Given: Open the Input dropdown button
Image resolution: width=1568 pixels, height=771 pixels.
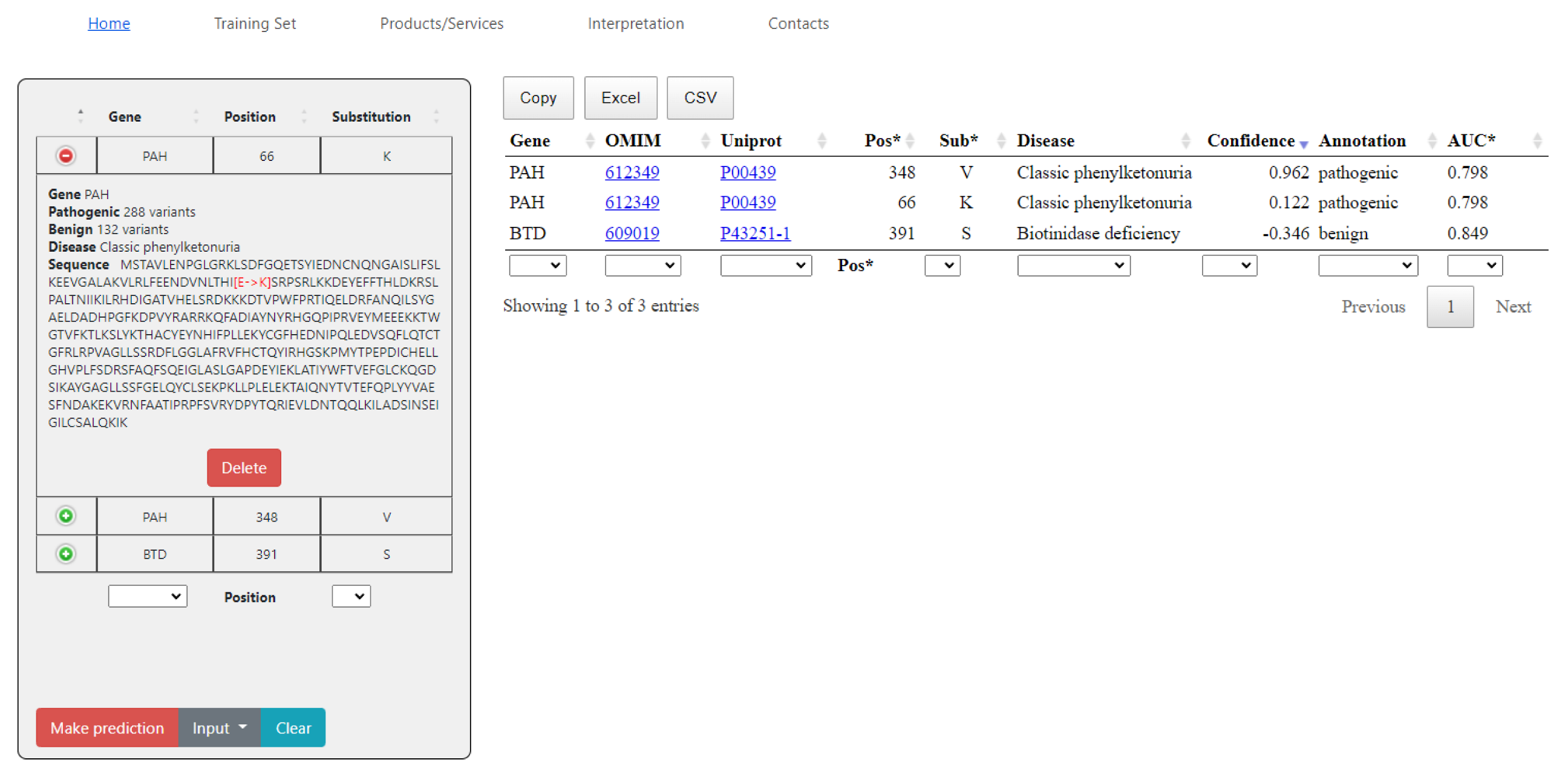Looking at the screenshot, I should point(219,727).
